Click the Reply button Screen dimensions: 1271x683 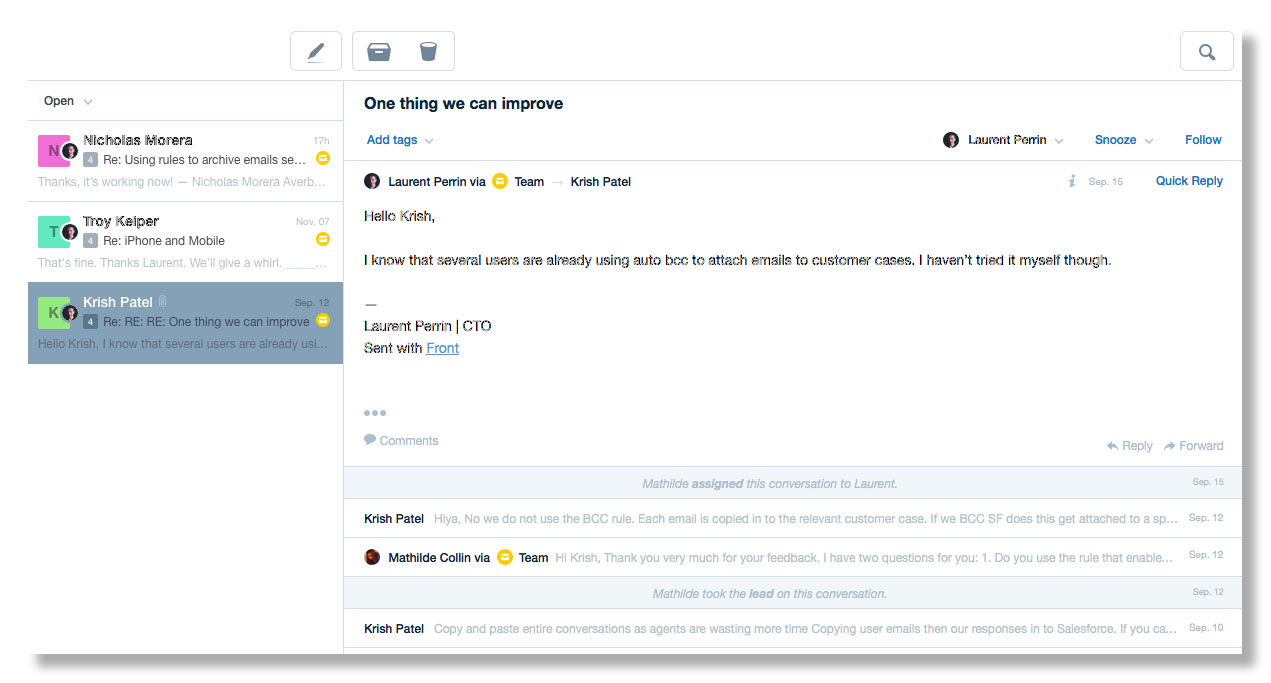click(1129, 446)
